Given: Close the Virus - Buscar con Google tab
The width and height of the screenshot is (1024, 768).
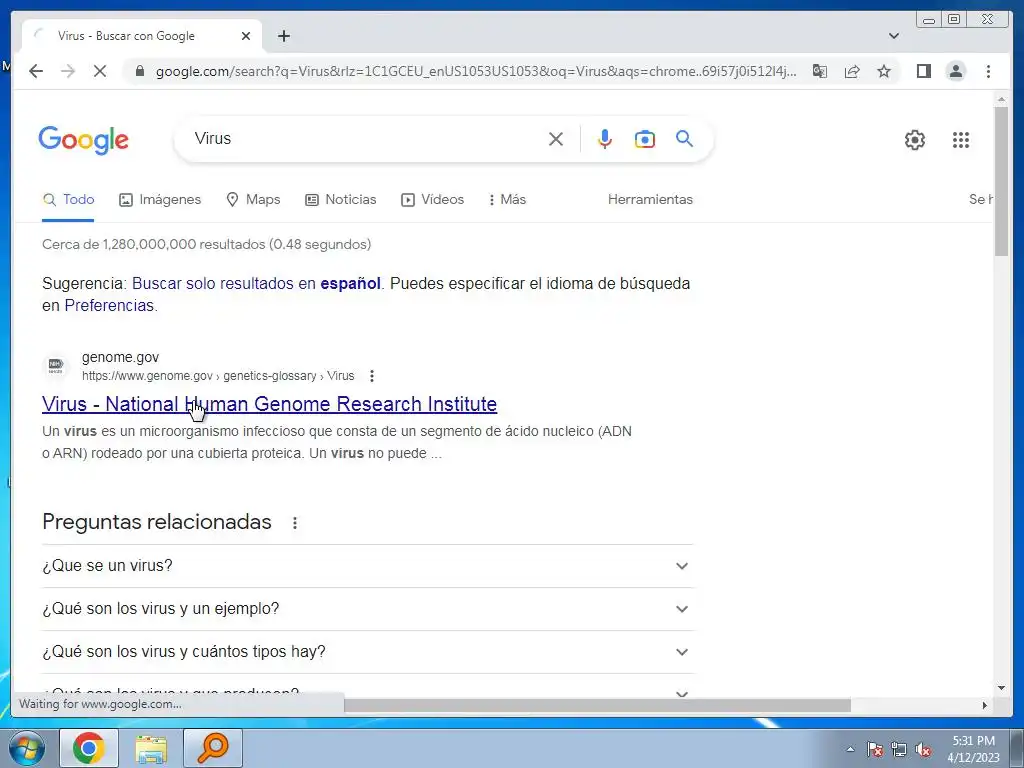Looking at the screenshot, I should pyautogui.click(x=246, y=36).
